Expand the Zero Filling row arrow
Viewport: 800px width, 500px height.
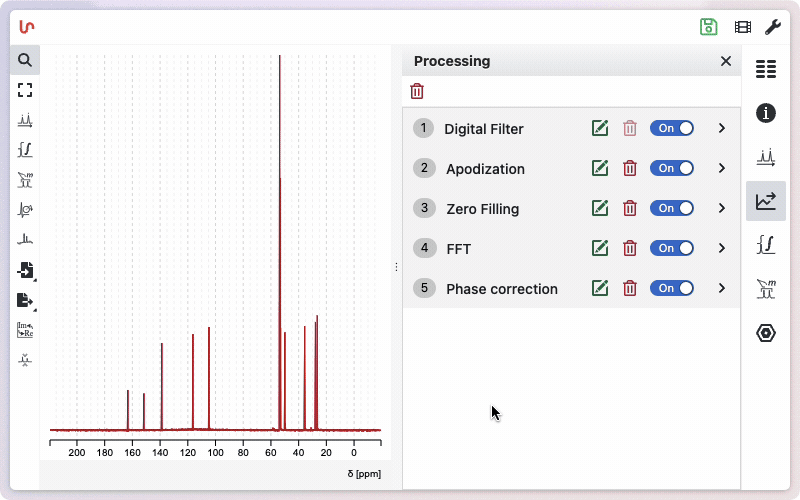click(x=722, y=208)
